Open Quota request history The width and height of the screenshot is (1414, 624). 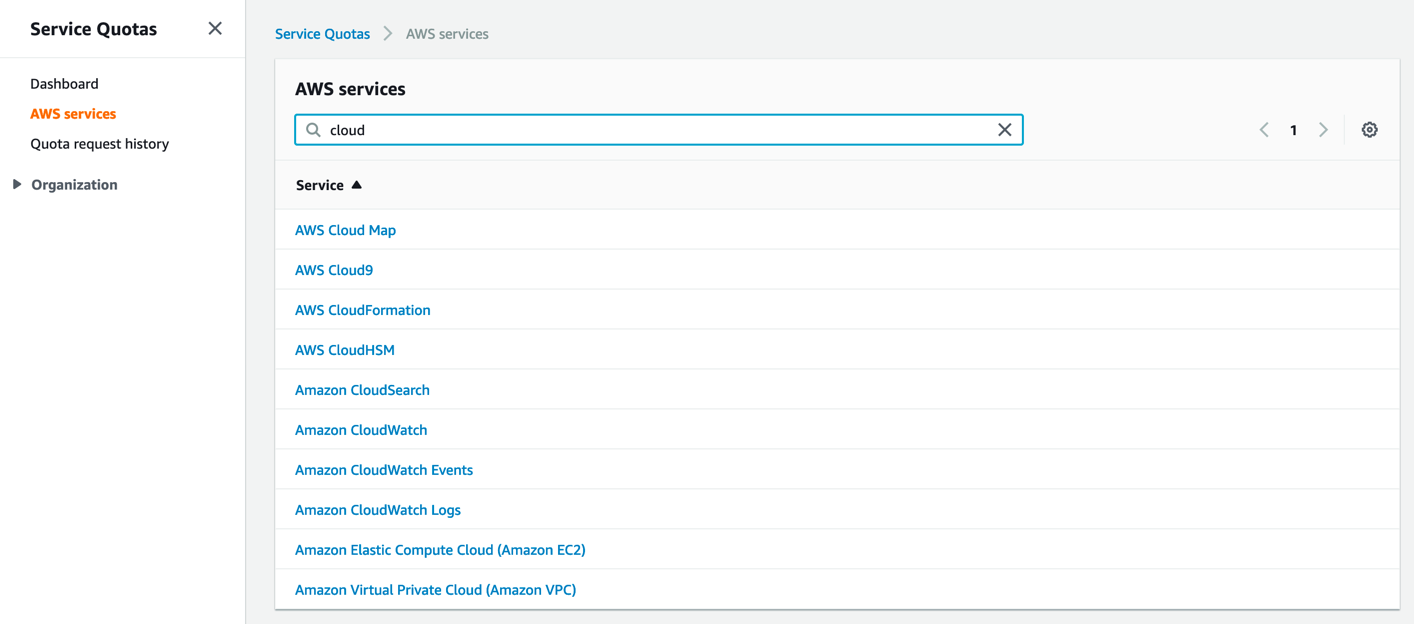(x=99, y=144)
